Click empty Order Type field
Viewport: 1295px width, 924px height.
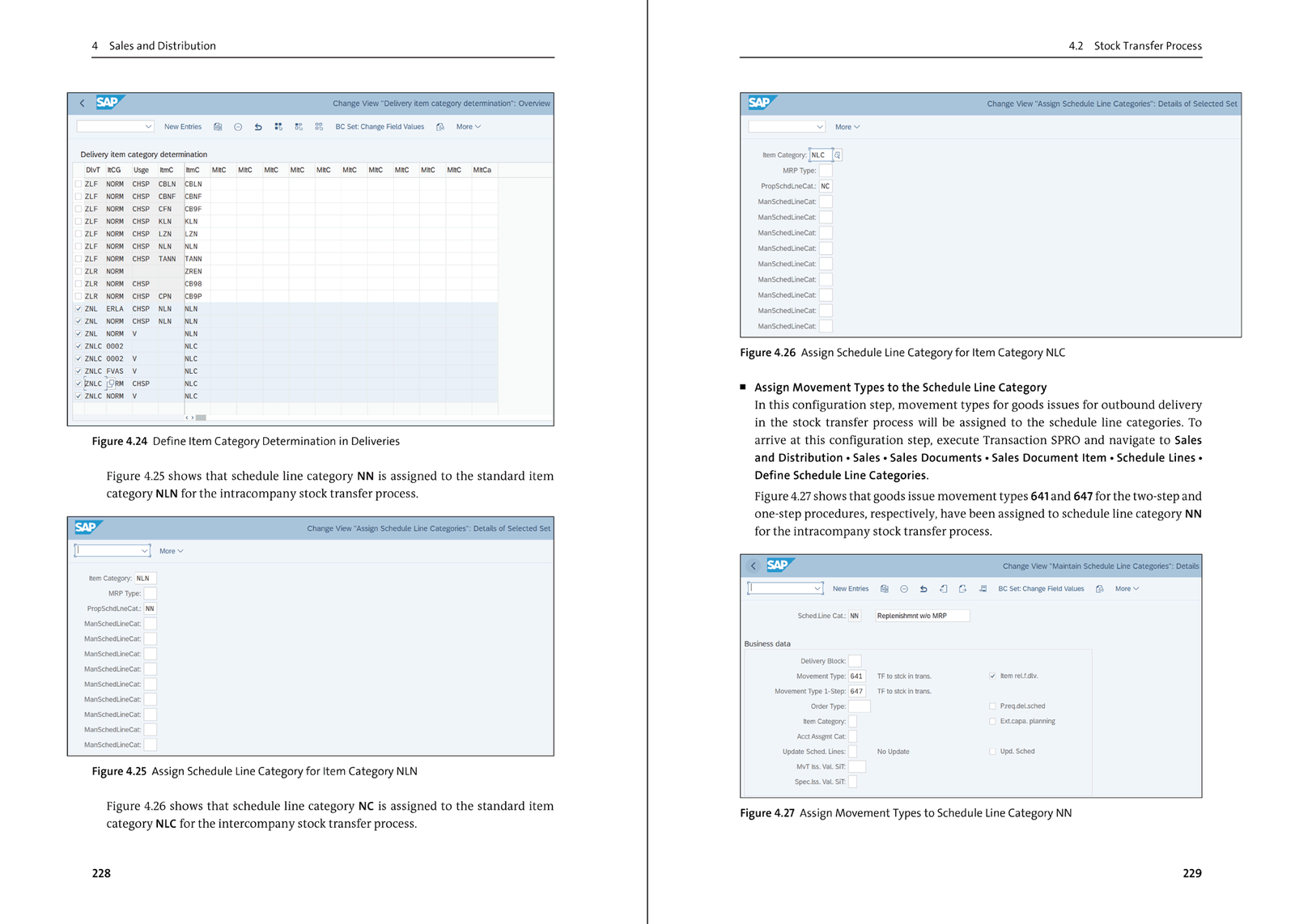click(859, 706)
